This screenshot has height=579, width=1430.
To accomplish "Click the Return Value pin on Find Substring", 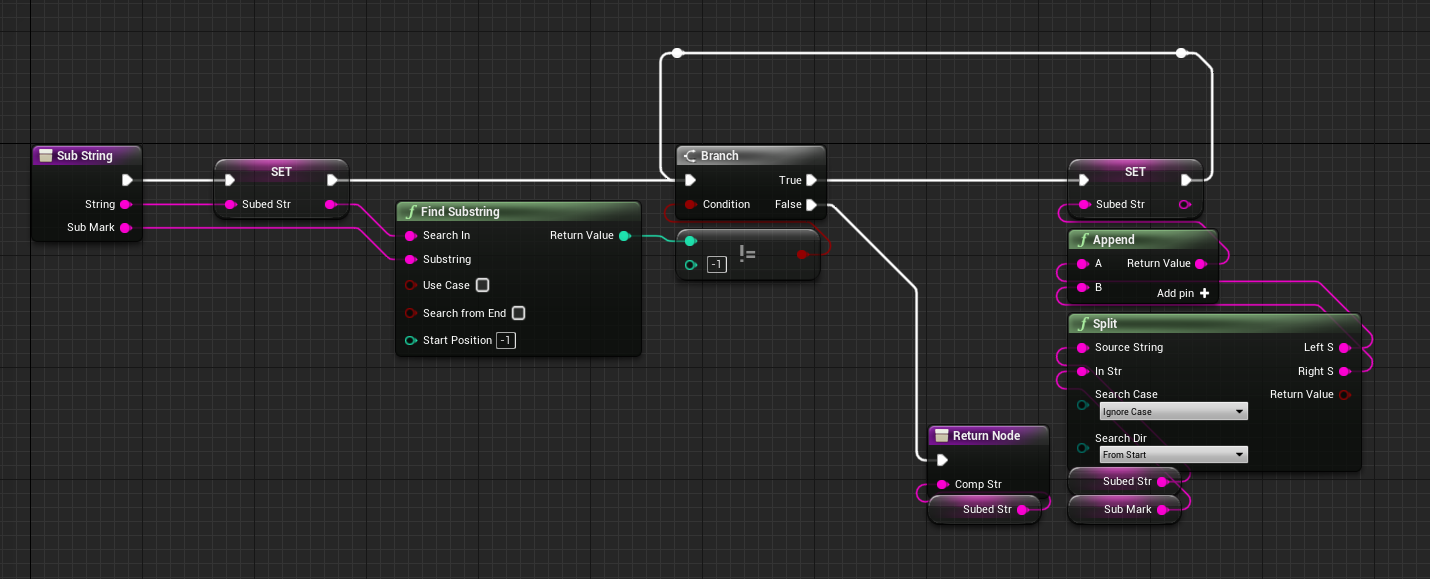I will point(625,235).
